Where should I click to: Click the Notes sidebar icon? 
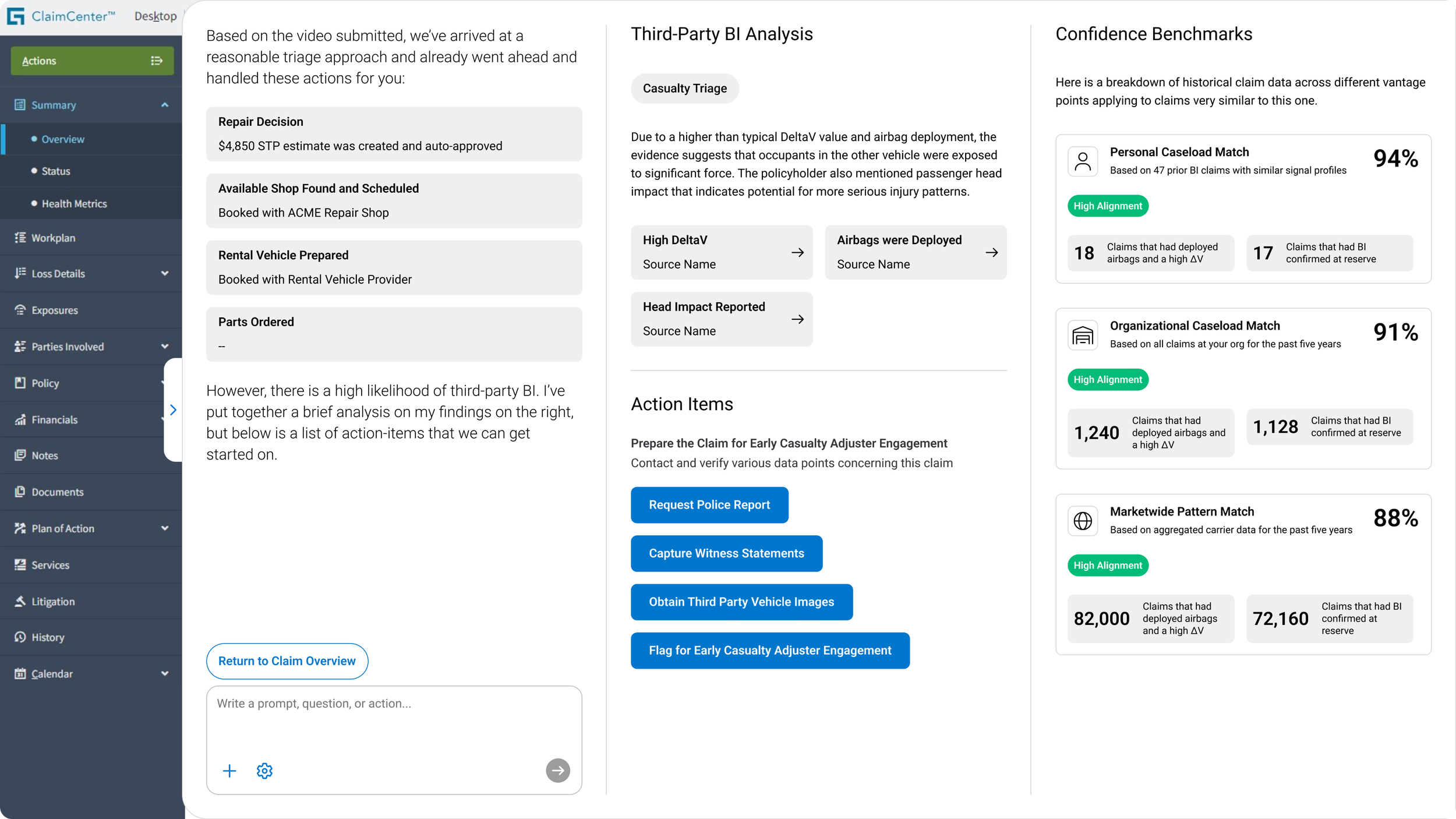point(20,455)
